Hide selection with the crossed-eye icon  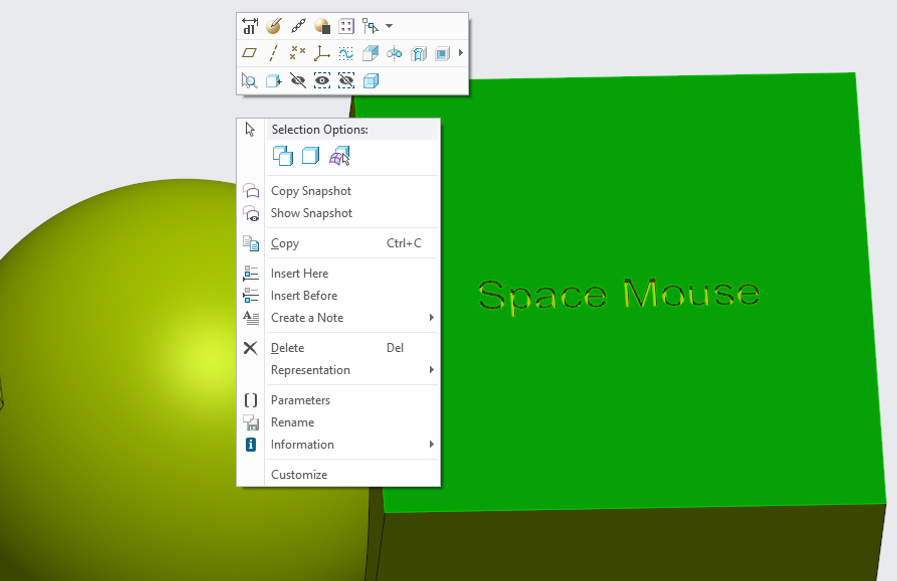tap(297, 81)
